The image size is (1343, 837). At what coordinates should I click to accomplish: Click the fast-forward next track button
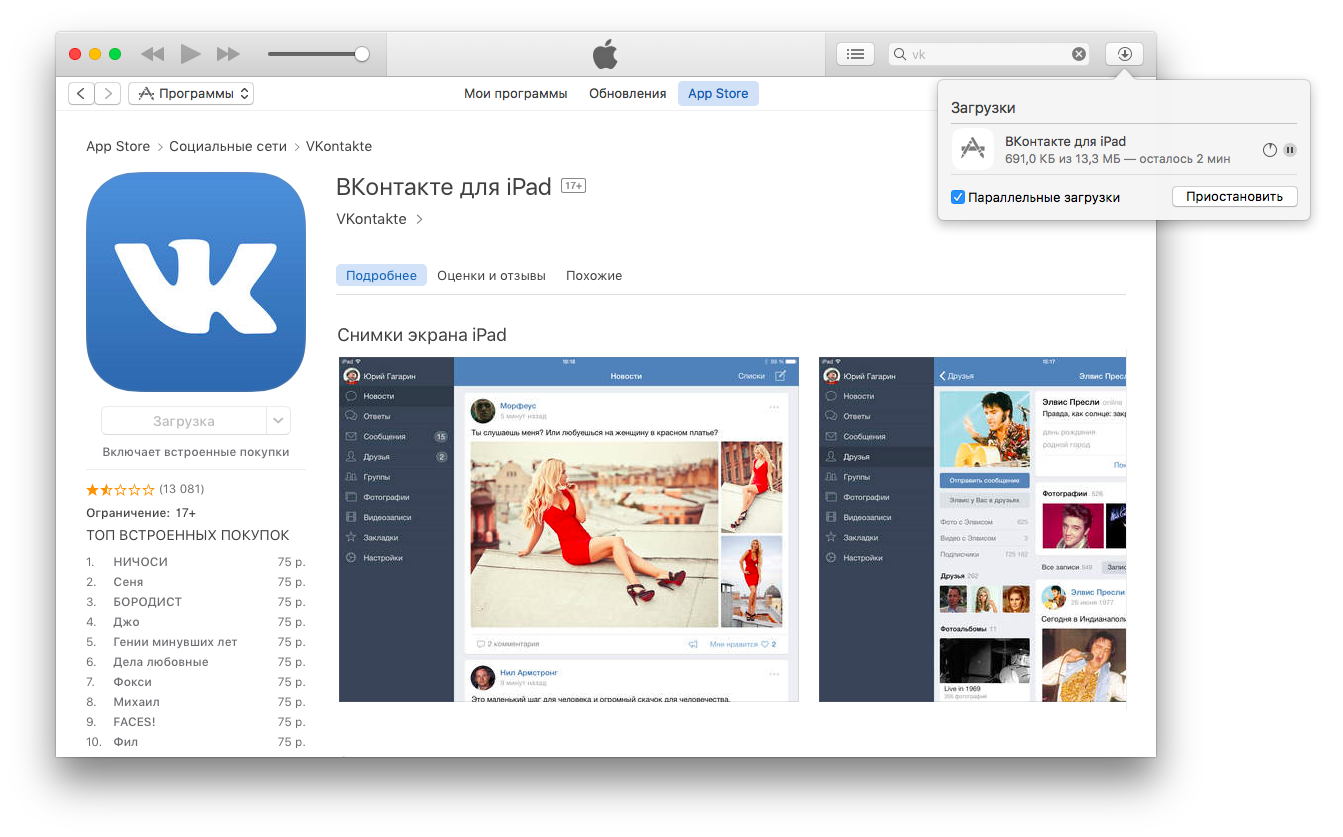(228, 54)
